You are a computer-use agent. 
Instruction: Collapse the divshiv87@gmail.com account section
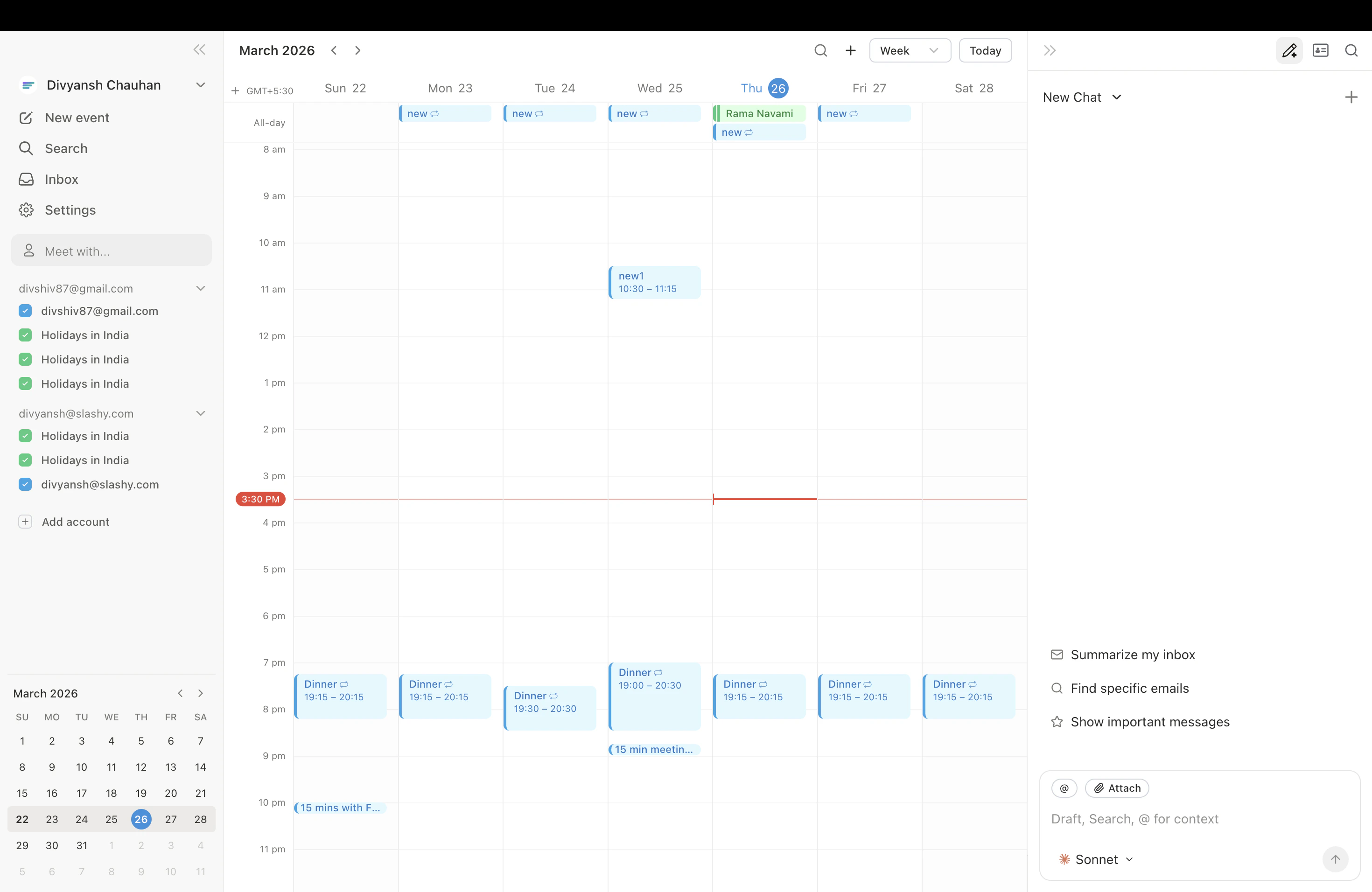pyautogui.click(x=201, y=288)
